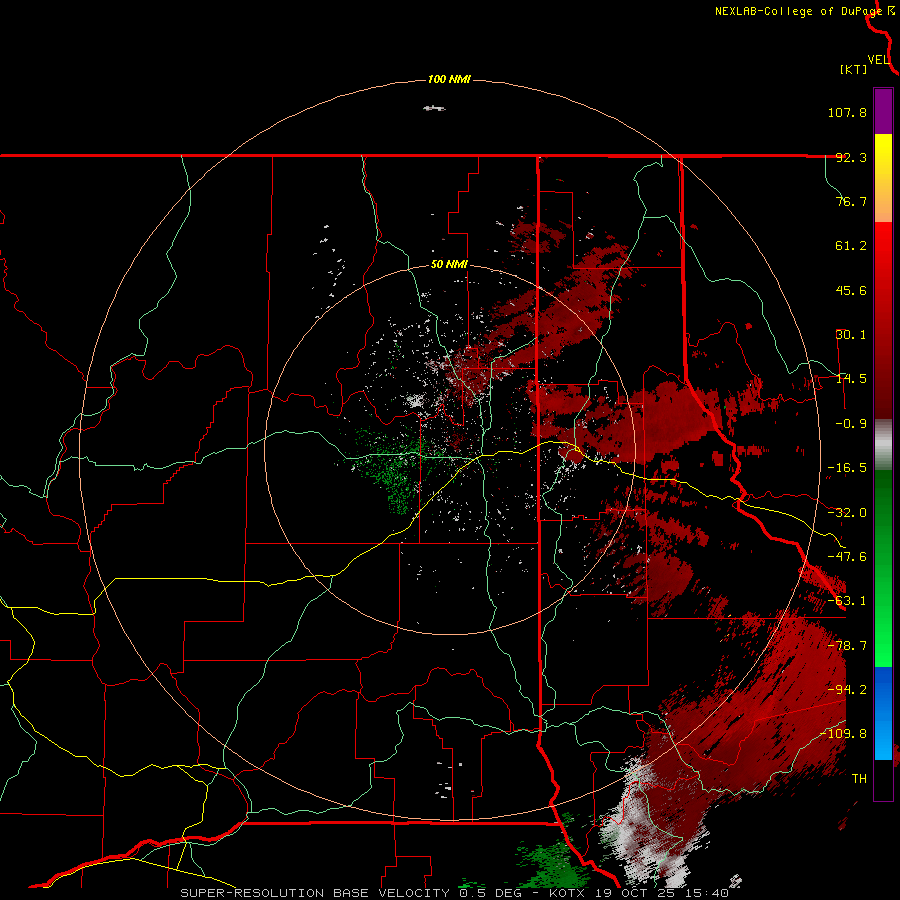Click the -63.1 velocity scale value
This screenshot has height=900, width=900.
pyautogui.click(x=847, y=601)
